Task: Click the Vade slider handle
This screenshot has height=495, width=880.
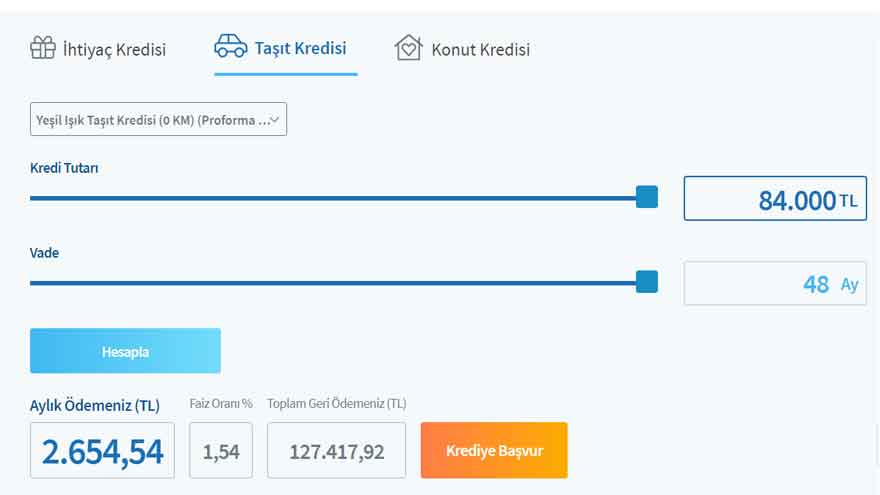Action: coord(647,282)
